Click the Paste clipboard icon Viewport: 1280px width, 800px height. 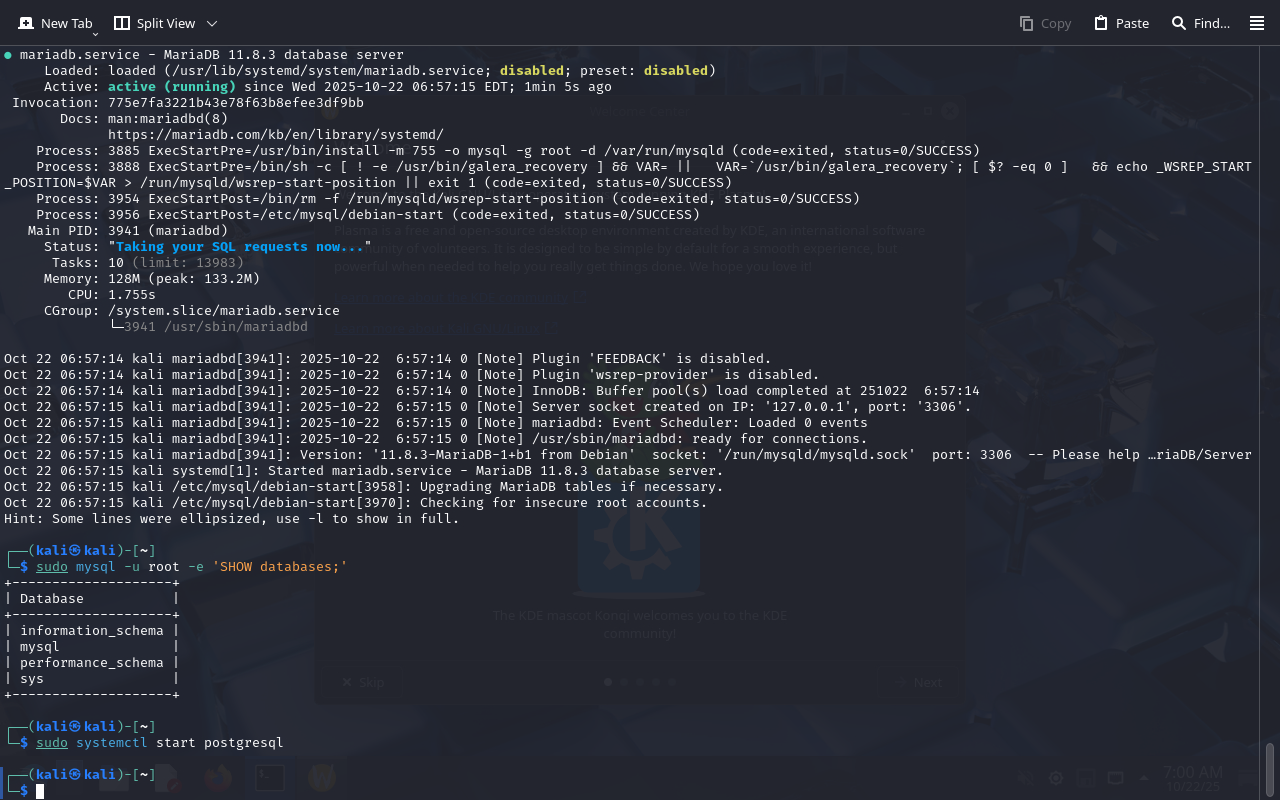1101,23
